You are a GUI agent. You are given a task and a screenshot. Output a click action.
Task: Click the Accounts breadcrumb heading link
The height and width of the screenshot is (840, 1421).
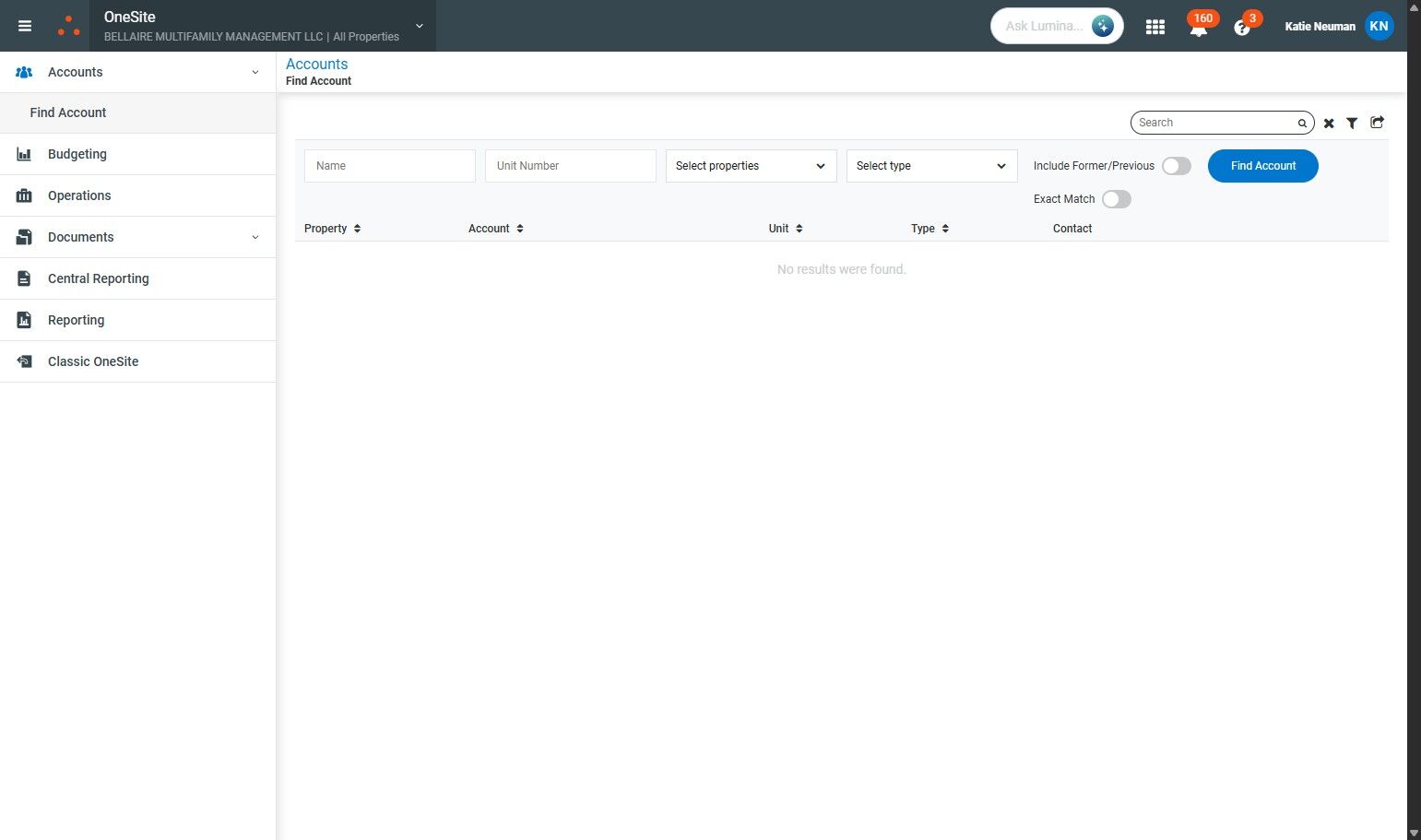click(x=316, y=64)
